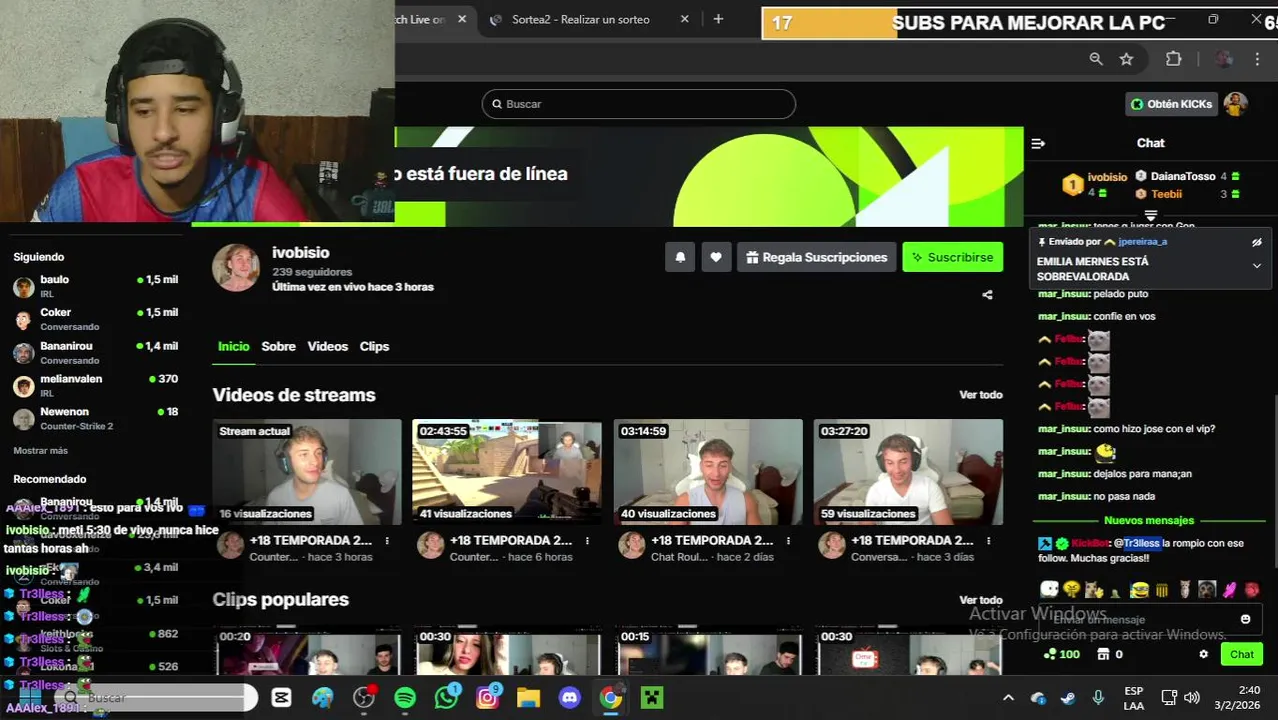Open options menu for hace 6 horas video
The width and height of the screenshot is (1278, 720).
click(587, 541)
